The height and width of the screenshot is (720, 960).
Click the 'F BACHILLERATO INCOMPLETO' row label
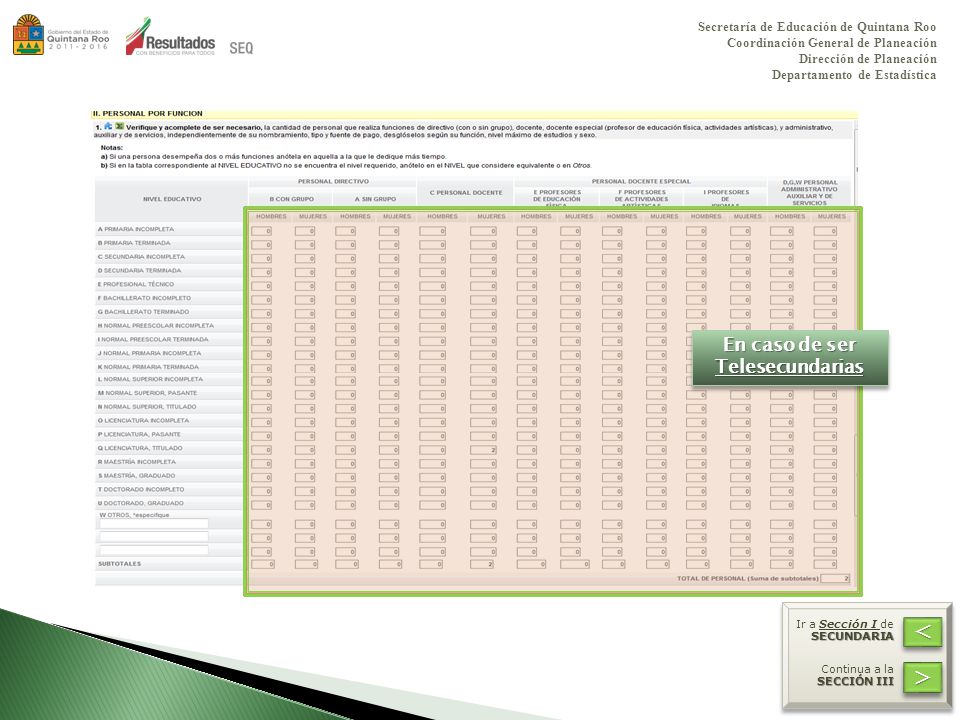click(x=144, y=298)
